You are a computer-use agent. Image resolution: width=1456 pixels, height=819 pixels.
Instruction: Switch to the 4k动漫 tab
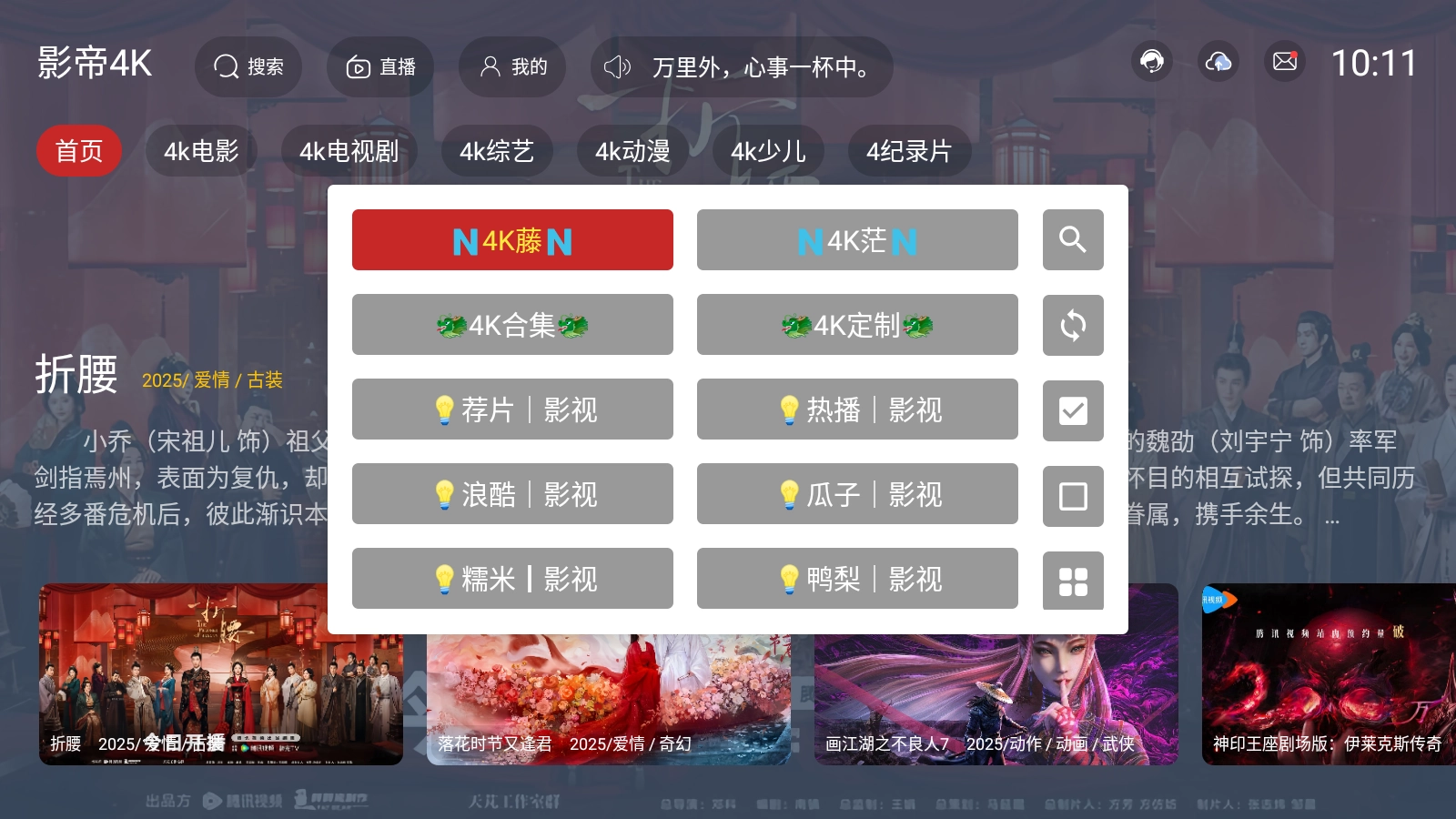click(x=632, y=151)
